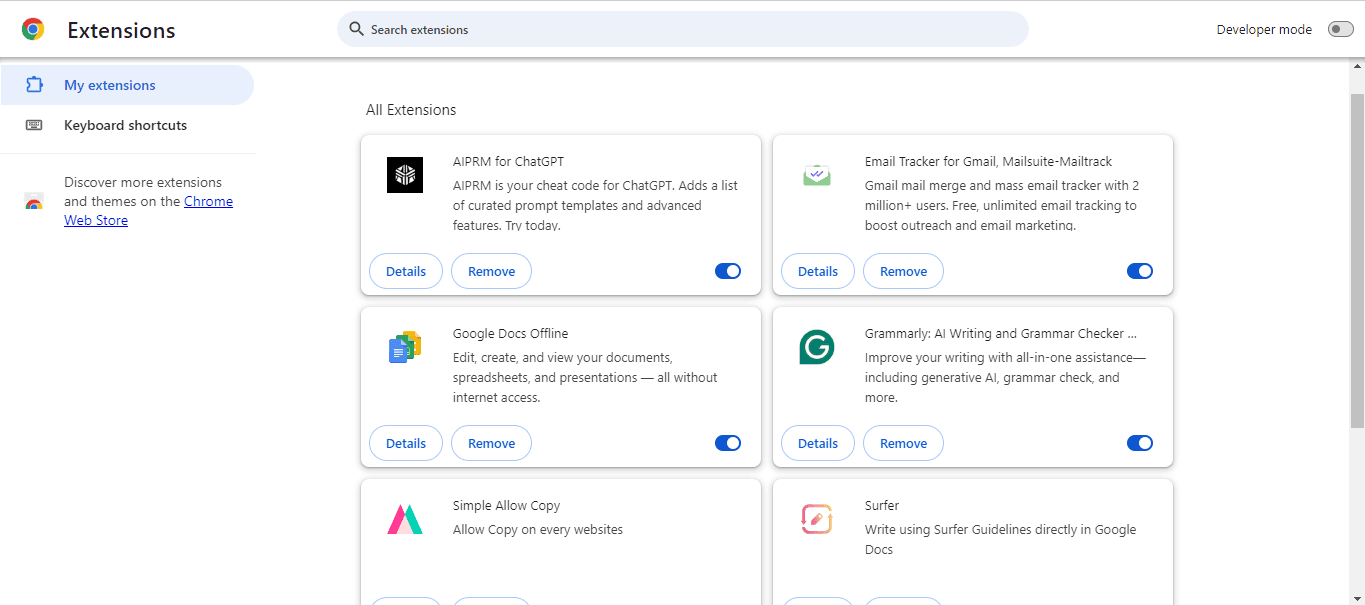This screenshot has height=605, width=1365.
Task: Open the My extensions section
Action: [x=110, y=86]
